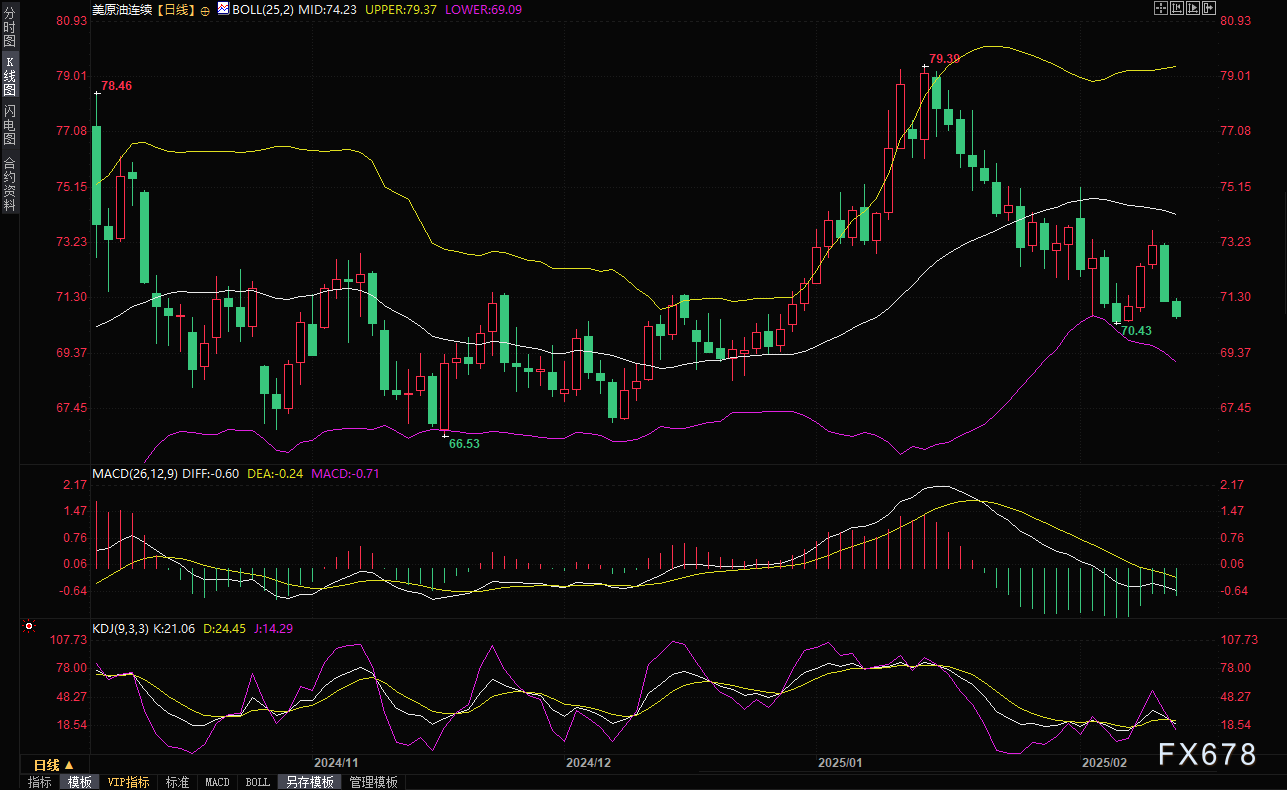
Task: Click the chart axis play icon
Action: click(x=1193, y=9)
